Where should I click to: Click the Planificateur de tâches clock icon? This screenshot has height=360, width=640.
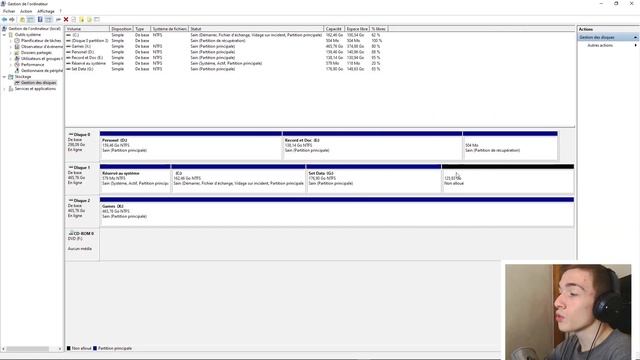point(17,41)
